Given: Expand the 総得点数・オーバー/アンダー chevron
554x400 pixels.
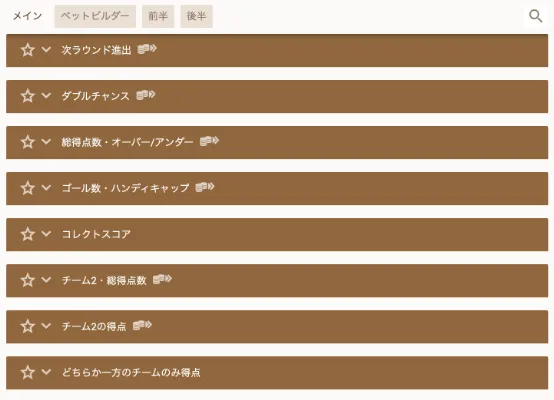Looking at the screenshot, I should 46,142.
